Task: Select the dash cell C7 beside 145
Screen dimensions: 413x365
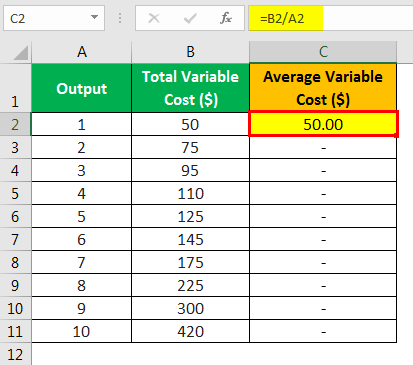Action: click(323, 239)
